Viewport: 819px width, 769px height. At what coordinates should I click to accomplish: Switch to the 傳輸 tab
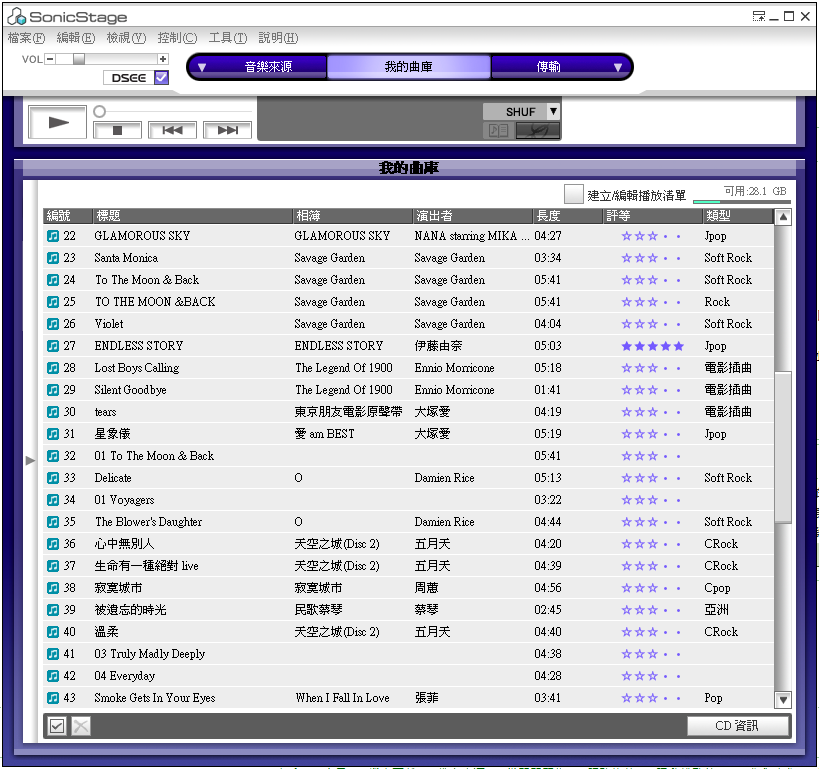(x=548, y=67)
